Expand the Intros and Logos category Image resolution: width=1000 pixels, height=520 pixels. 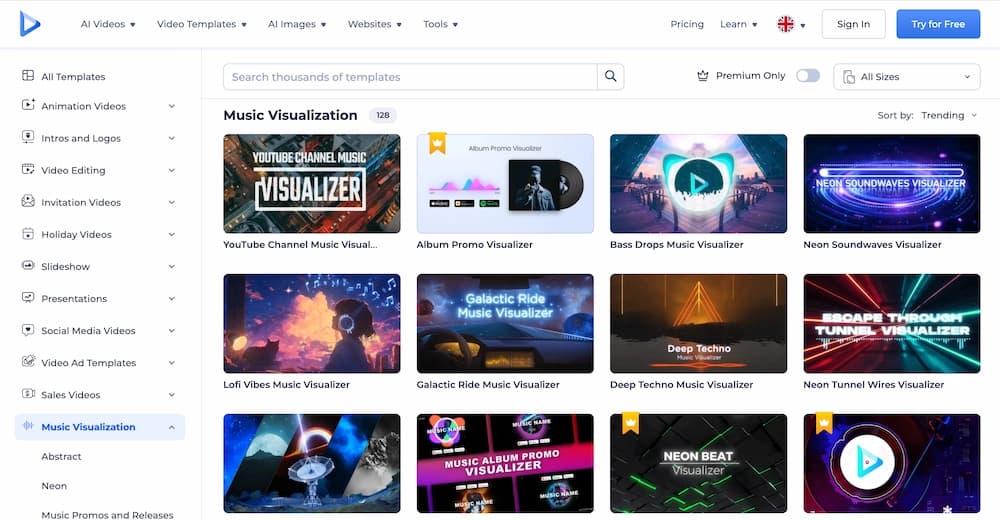click(172, 138)
